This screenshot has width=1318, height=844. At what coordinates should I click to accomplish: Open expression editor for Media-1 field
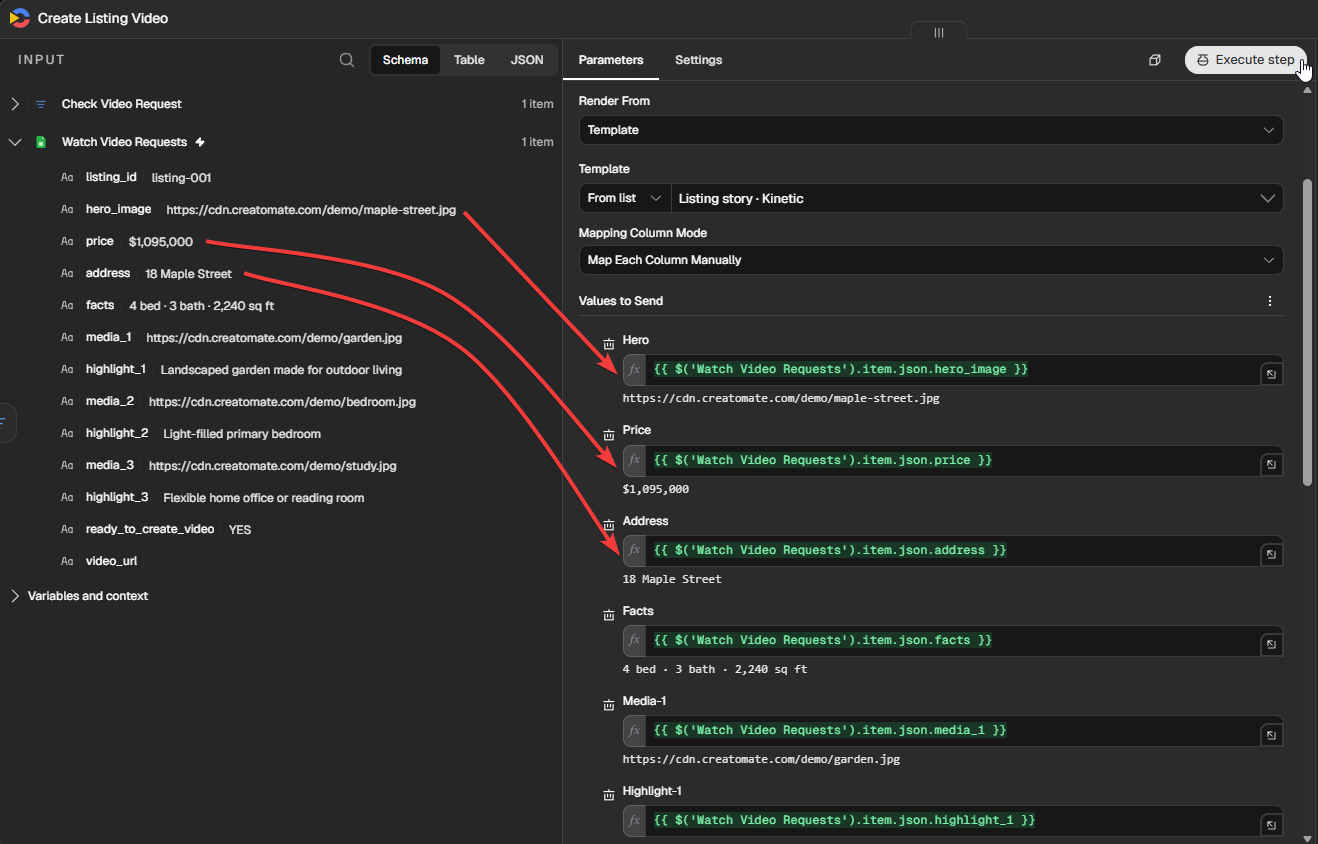click(x=1271, y=735)
